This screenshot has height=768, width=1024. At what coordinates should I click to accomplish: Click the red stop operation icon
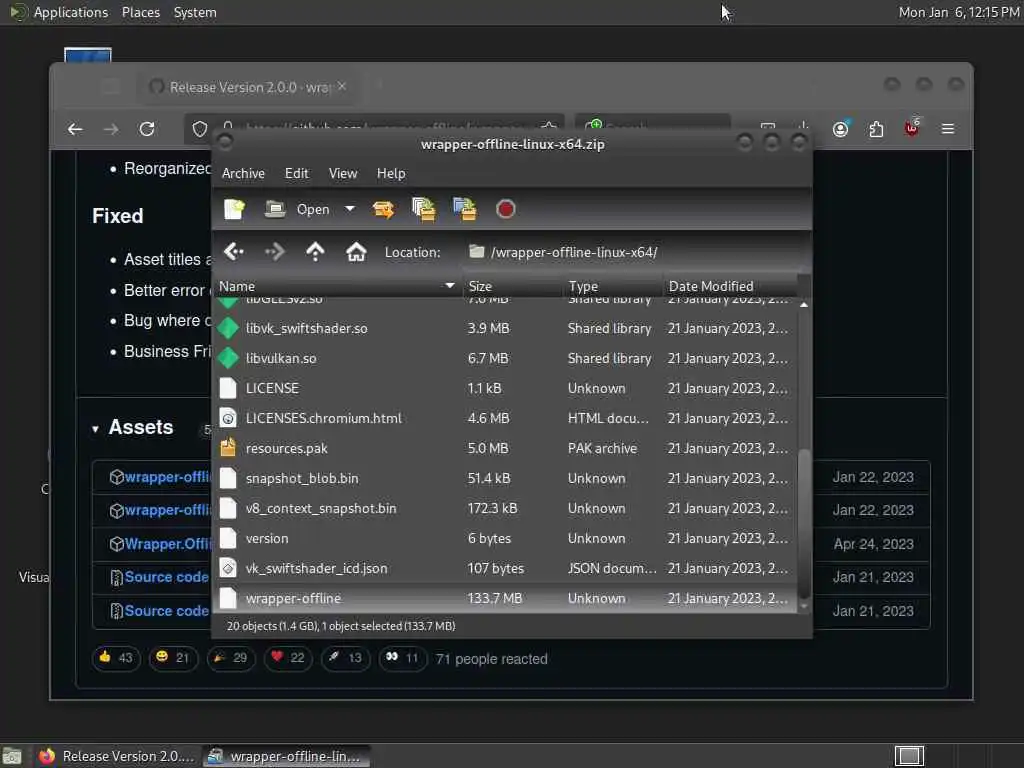(x=505, y=209)
